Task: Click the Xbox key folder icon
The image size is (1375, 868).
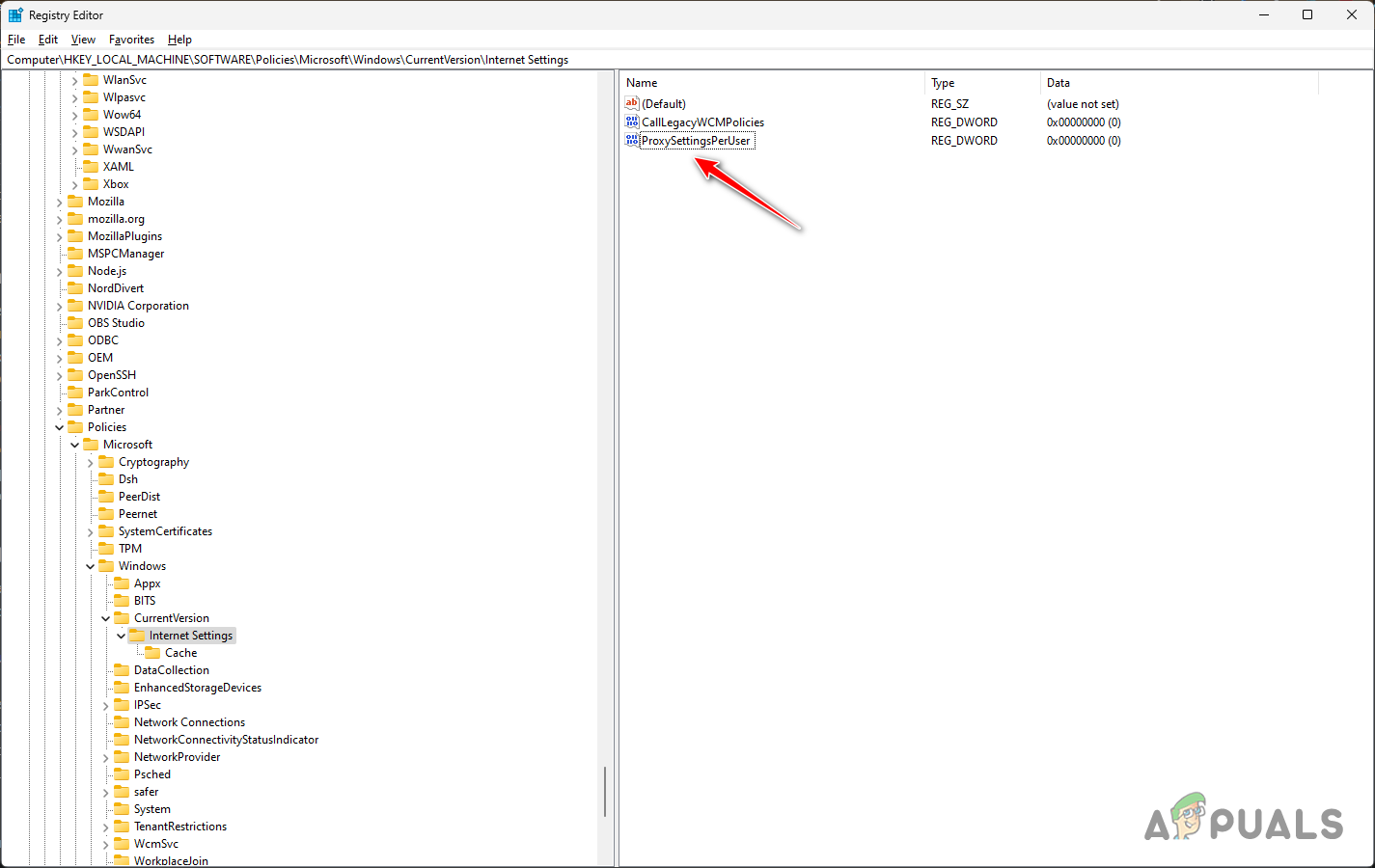Action: point(92,183)
